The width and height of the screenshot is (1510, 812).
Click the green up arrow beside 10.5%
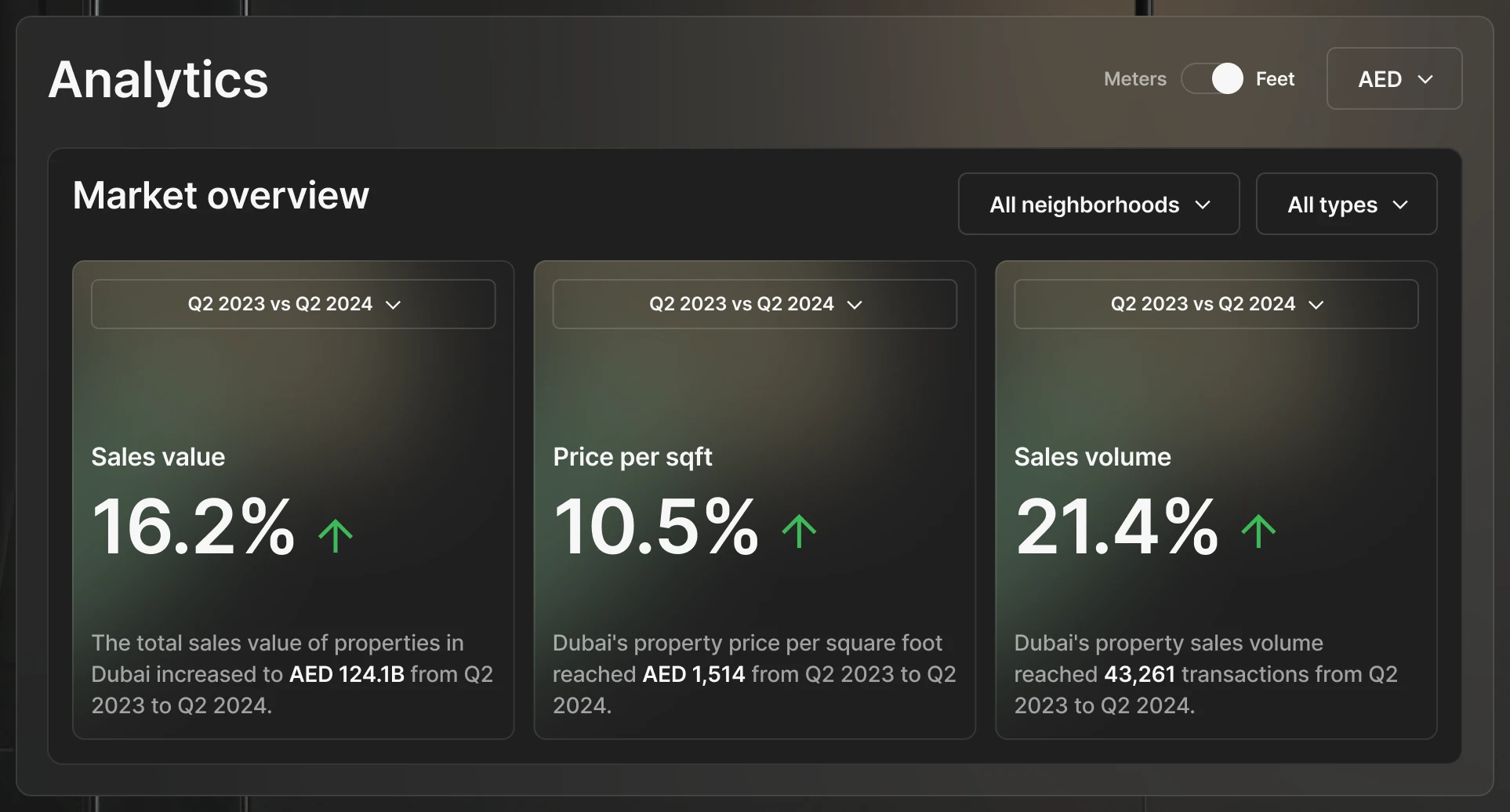pos(799,531)
